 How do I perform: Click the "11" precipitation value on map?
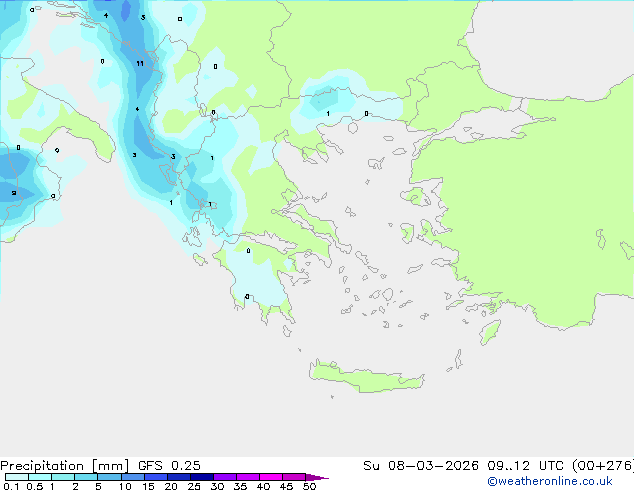(140, 63)
